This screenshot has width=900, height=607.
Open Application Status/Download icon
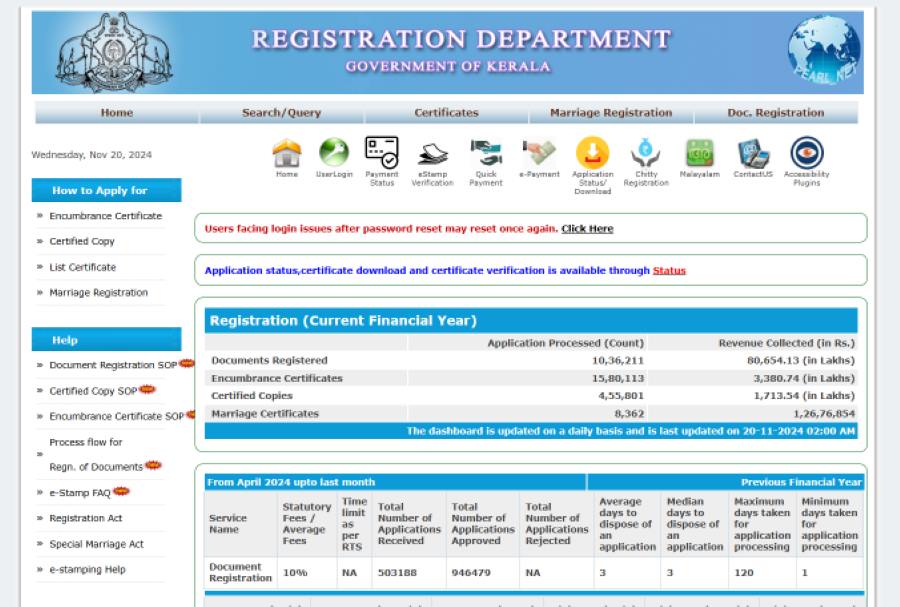coord(592,153)
